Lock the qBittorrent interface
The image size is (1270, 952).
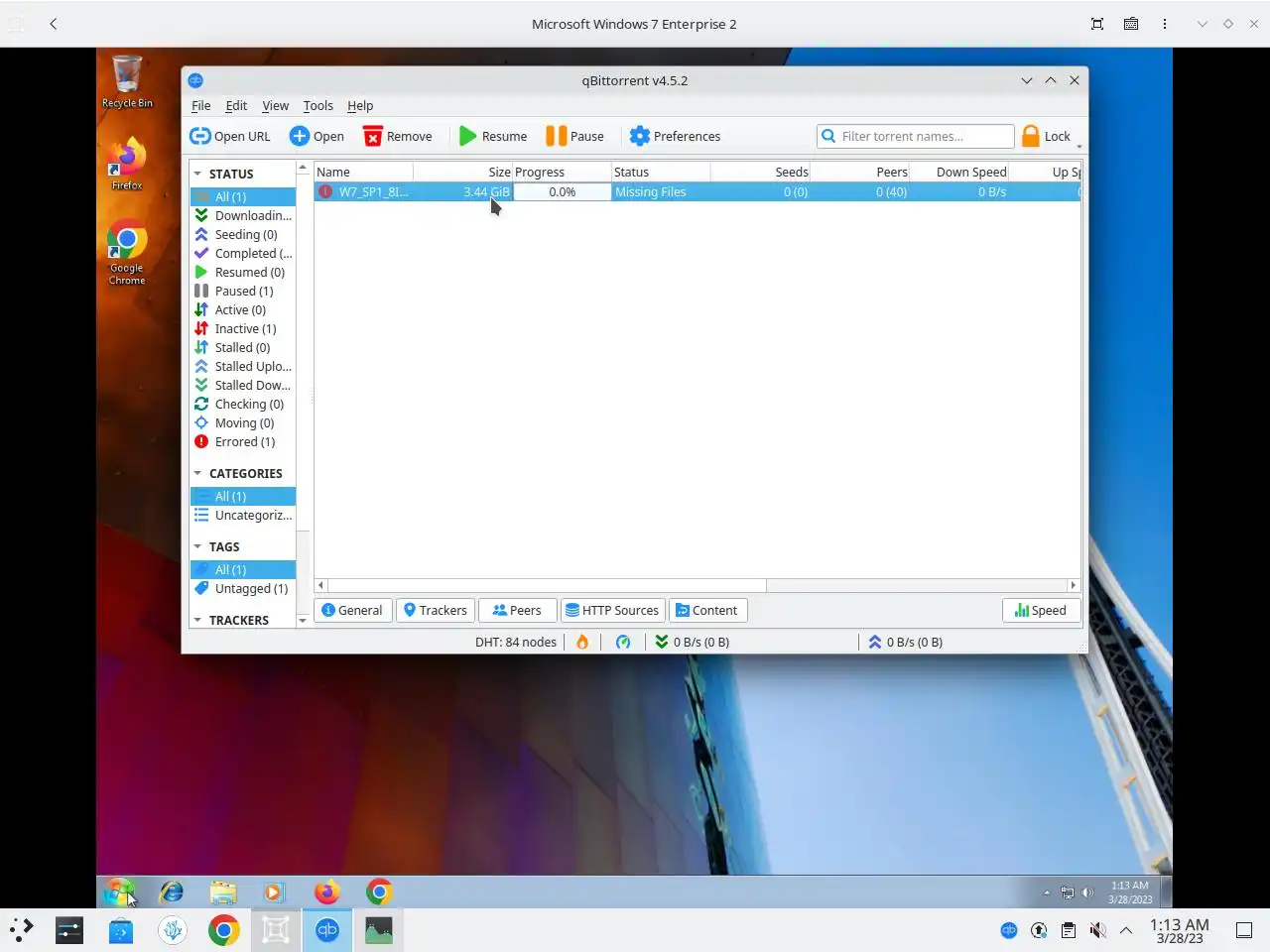[1047, 136]
